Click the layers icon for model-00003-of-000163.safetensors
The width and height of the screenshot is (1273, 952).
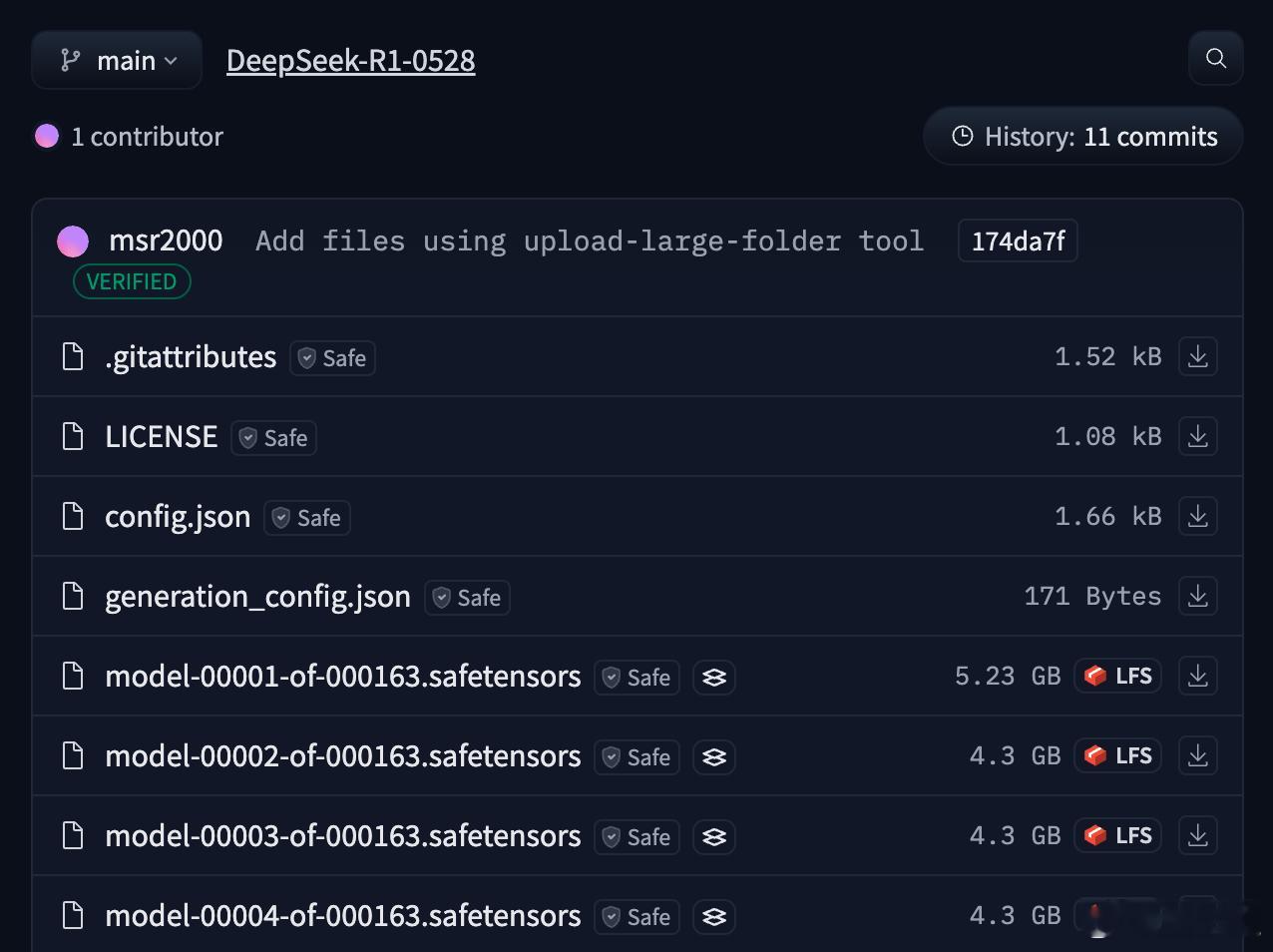(x=714, y=837)
